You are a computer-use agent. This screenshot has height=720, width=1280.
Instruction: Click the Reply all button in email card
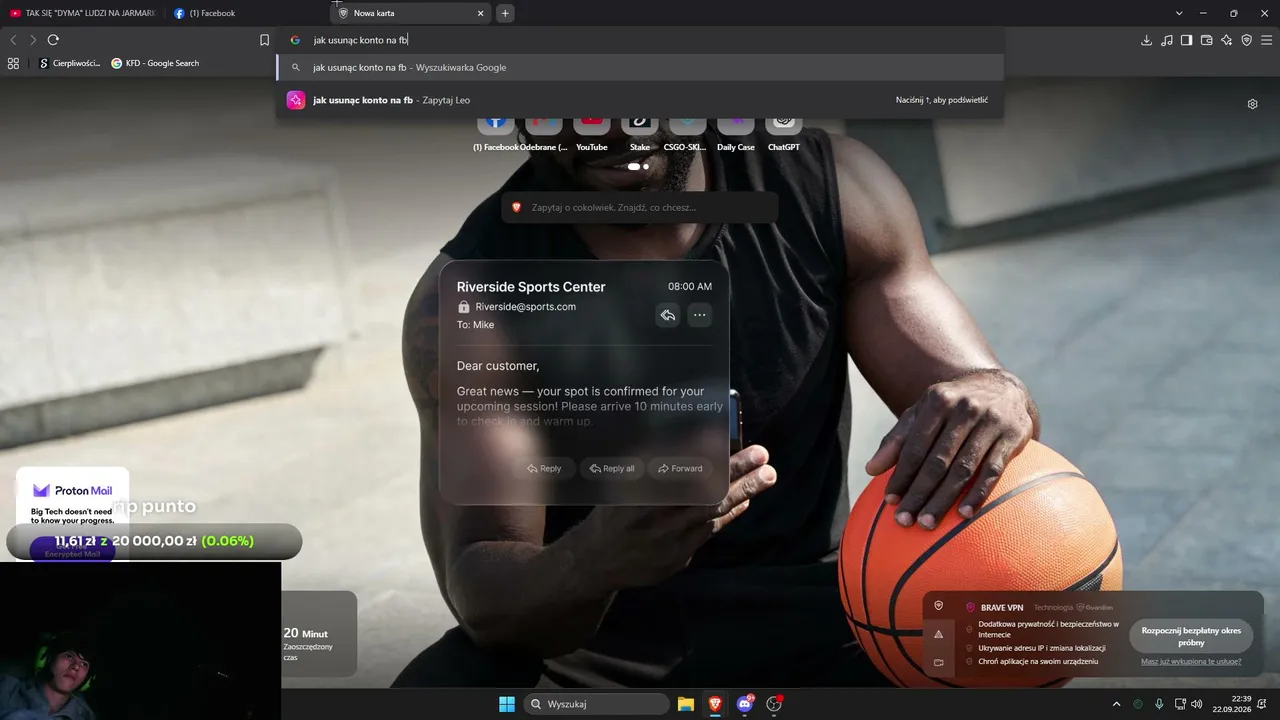[x=612, y=468]
